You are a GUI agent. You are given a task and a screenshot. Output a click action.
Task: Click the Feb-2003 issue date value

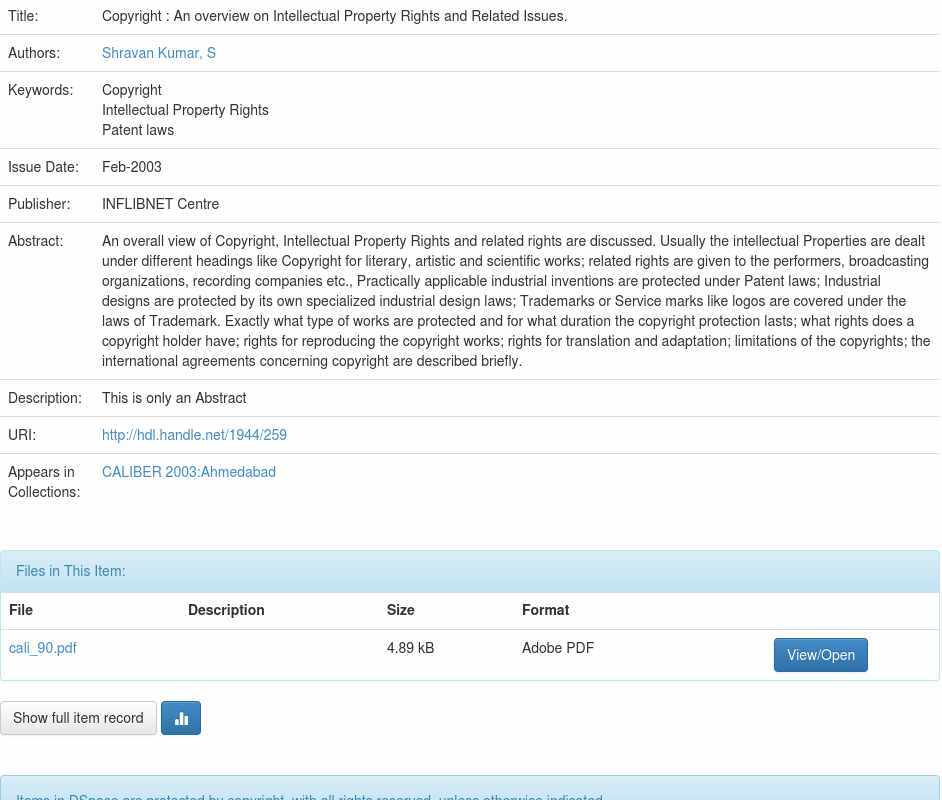coord(132,167)
